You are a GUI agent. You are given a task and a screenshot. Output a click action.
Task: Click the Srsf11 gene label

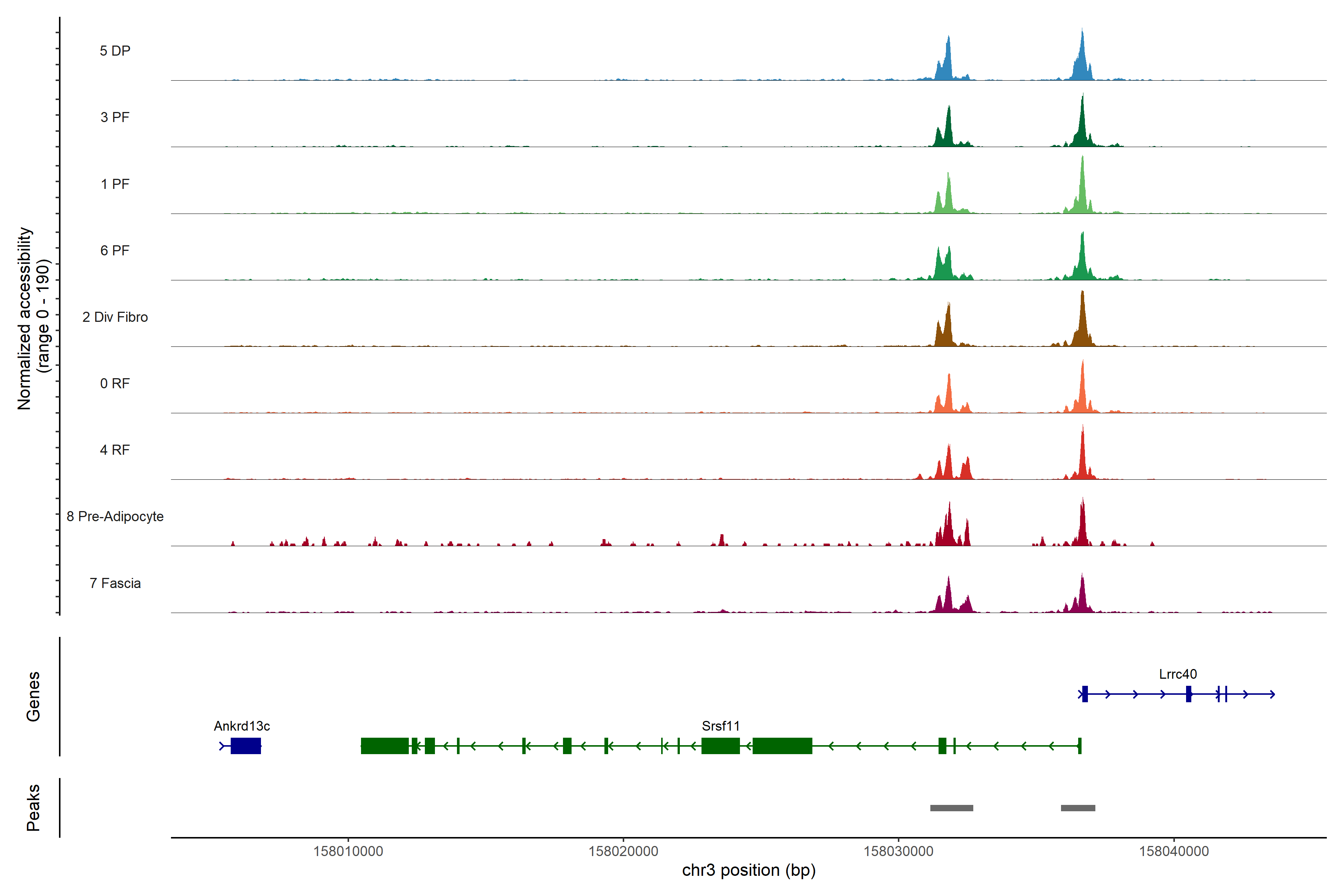pyautogui.click(x=721, y=726)
